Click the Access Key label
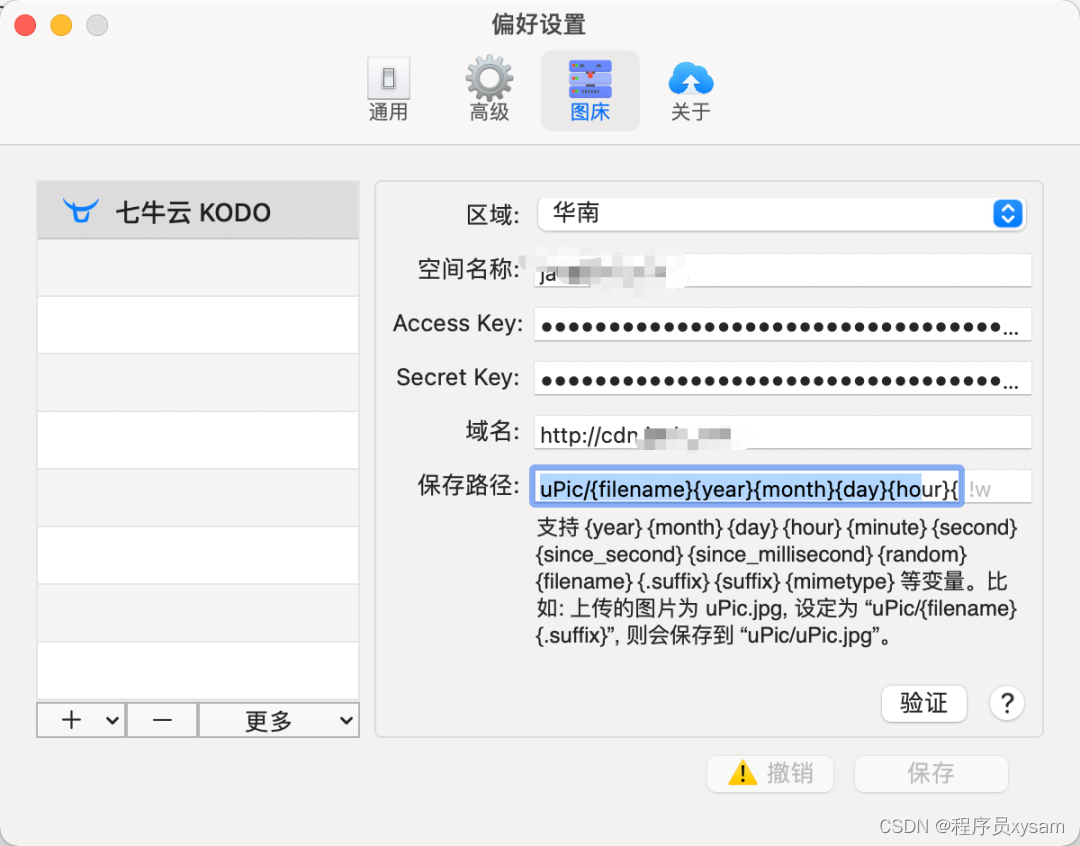 click(458, 323)
